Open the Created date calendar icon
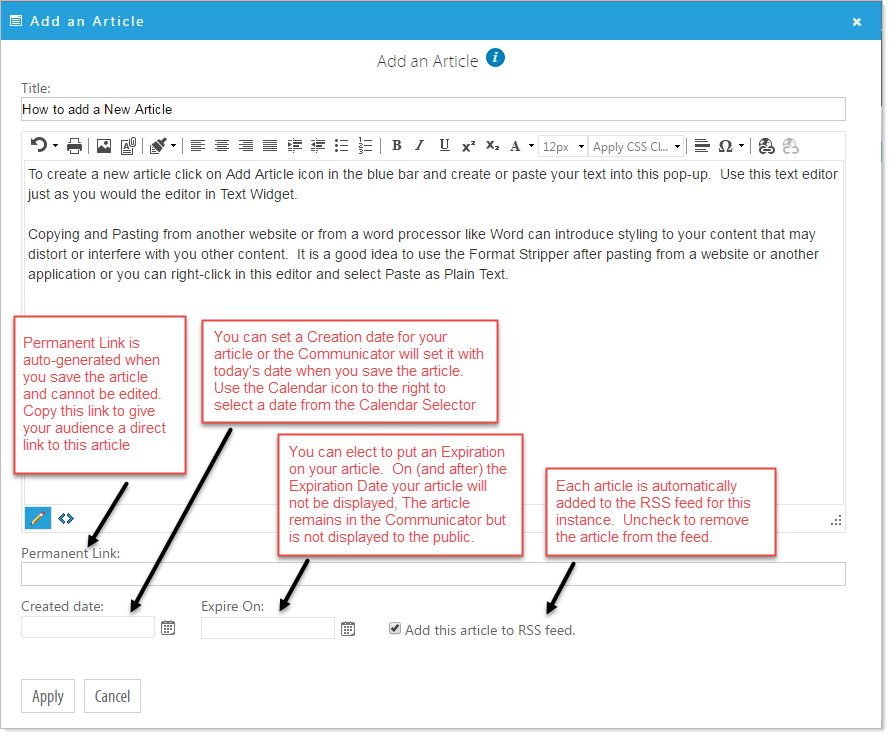Screen dimensions: 890x736 [x=168, y=628]
